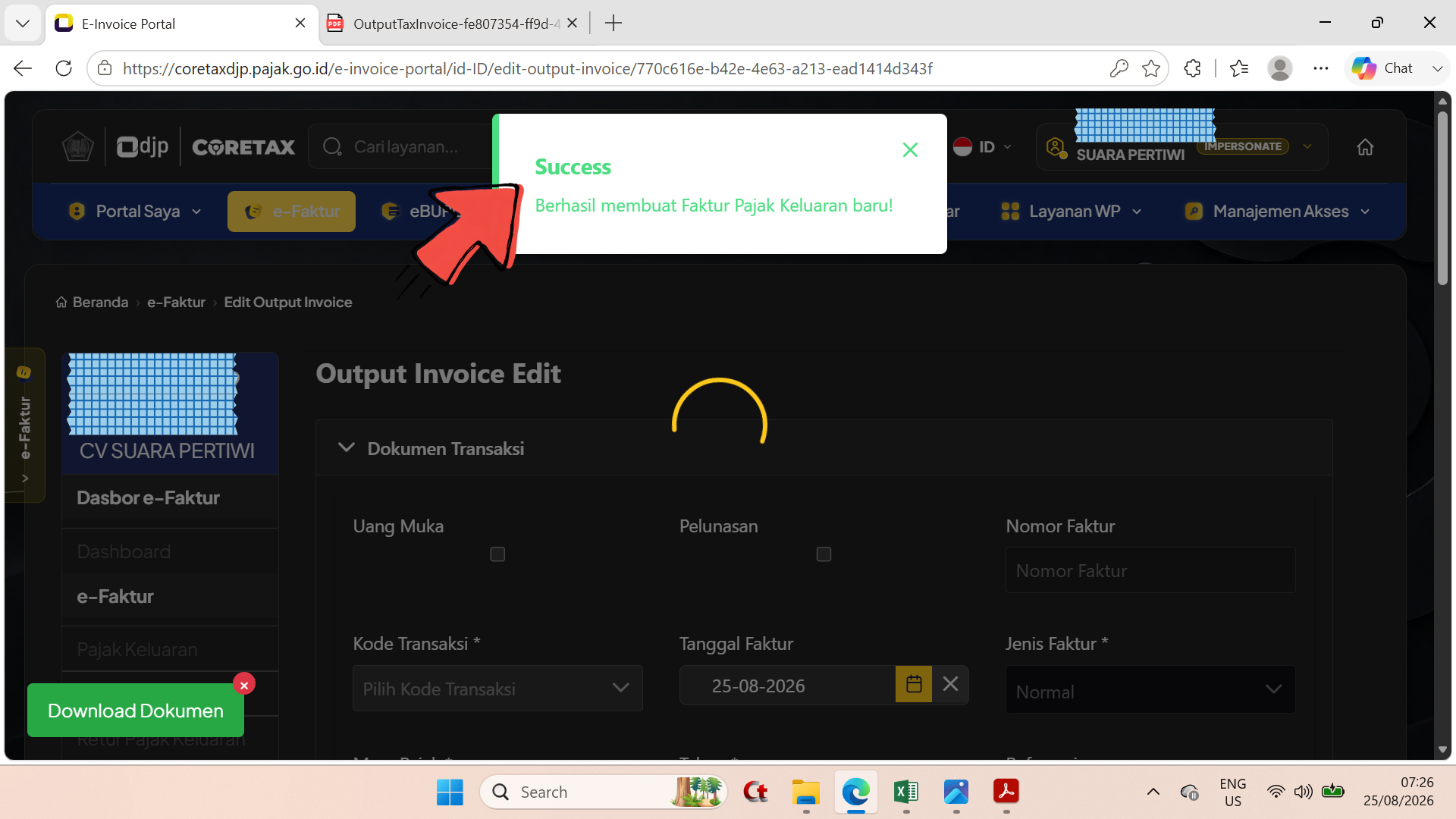Go back to previous page
Image resolution: width=1456 pixels, height=819 pixels.
pyautogui.click(x=23, y=68)
